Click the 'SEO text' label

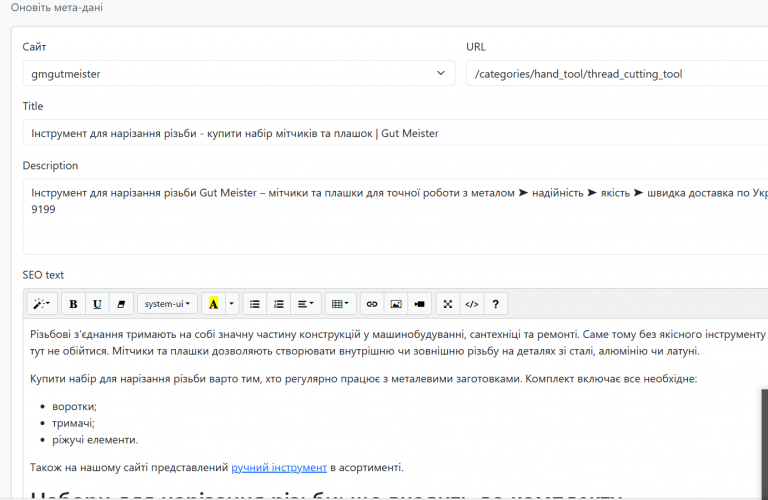click(43, 275)
